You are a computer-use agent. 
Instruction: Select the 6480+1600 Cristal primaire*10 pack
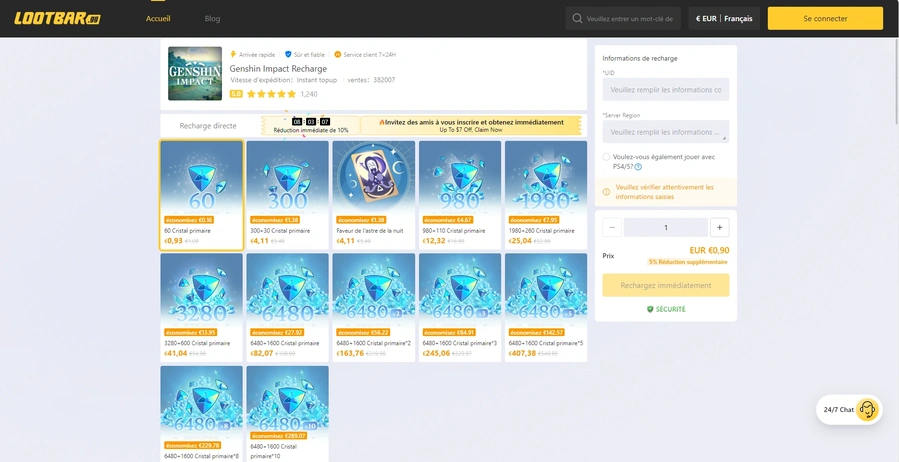[x=287, y=414]
